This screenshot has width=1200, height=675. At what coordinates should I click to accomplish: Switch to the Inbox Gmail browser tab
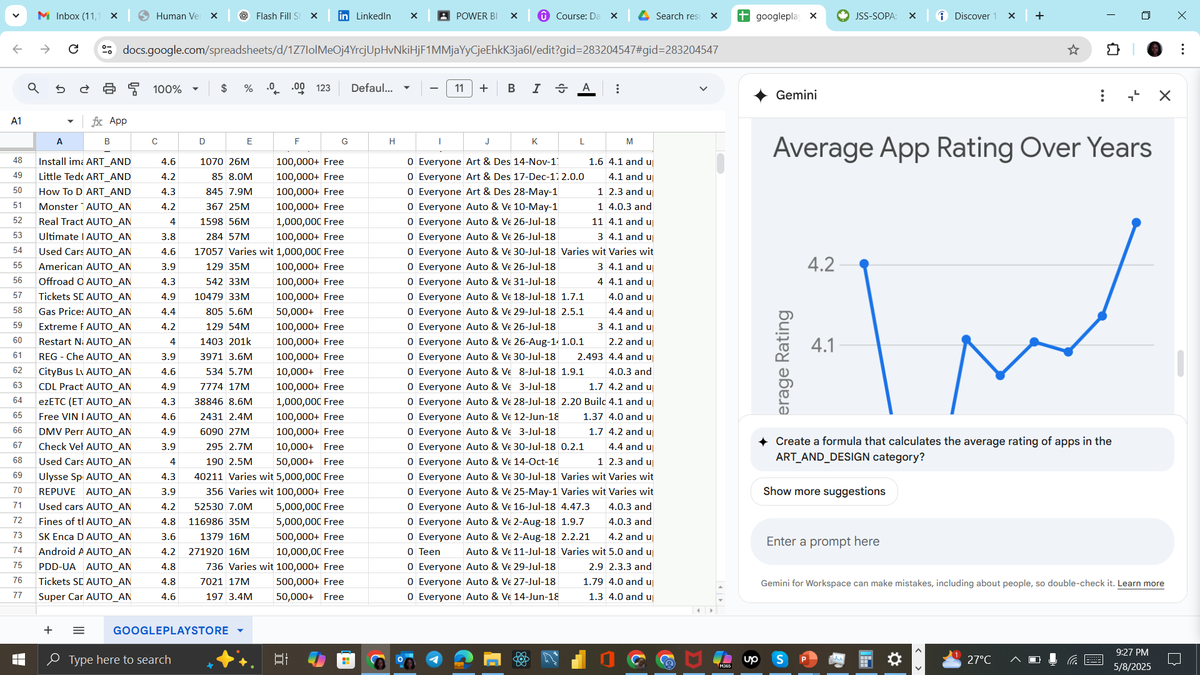tap(80, 16)
